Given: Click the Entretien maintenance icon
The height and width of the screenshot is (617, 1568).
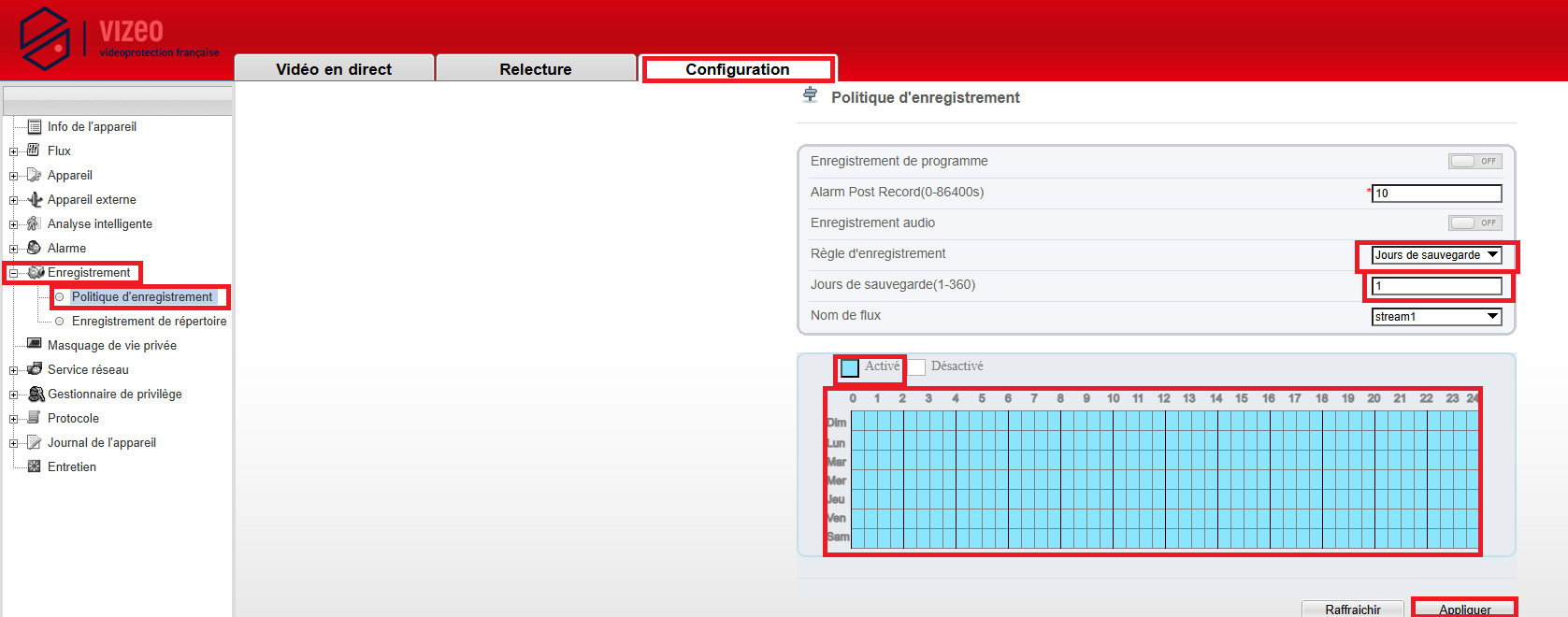Looking at the screenshot, I should point(35,466).
